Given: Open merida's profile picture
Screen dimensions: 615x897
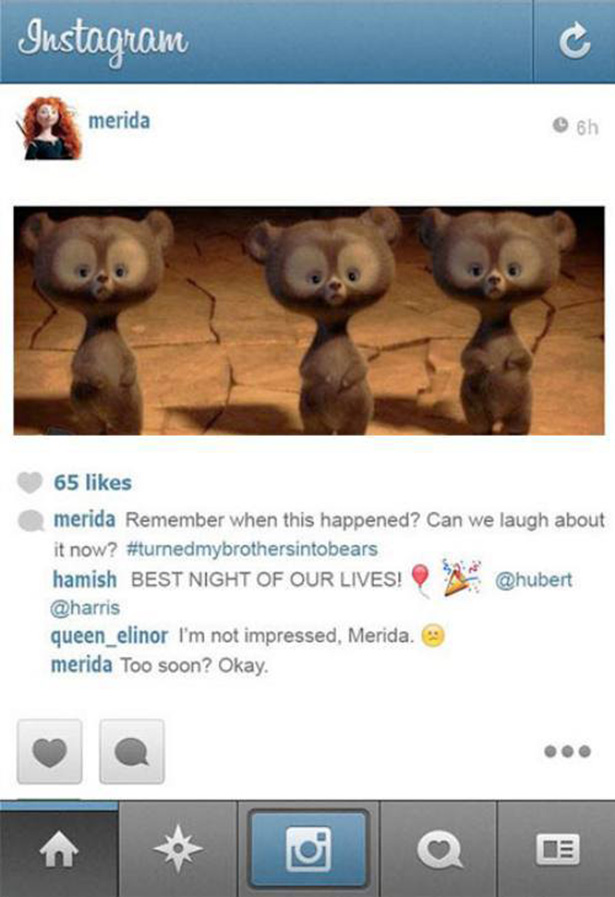Looking at the screenshot, I should coord(51,128).
